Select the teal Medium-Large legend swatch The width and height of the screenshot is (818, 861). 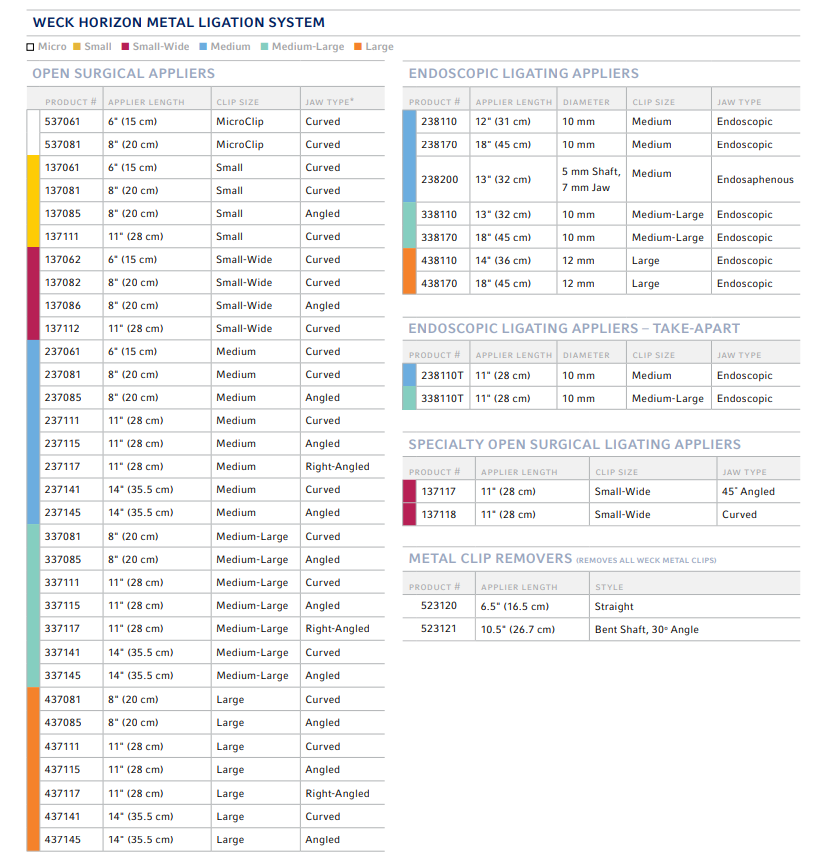click(264, 47)
